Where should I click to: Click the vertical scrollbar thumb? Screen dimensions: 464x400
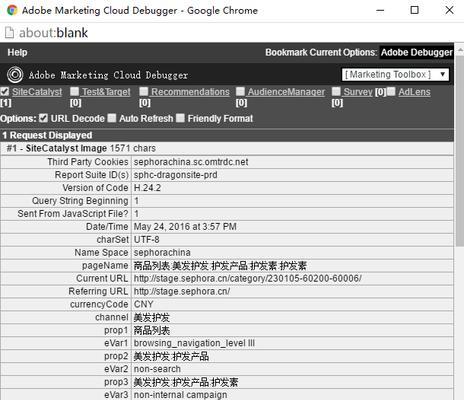pyautogui.click(x=459, y=152)
